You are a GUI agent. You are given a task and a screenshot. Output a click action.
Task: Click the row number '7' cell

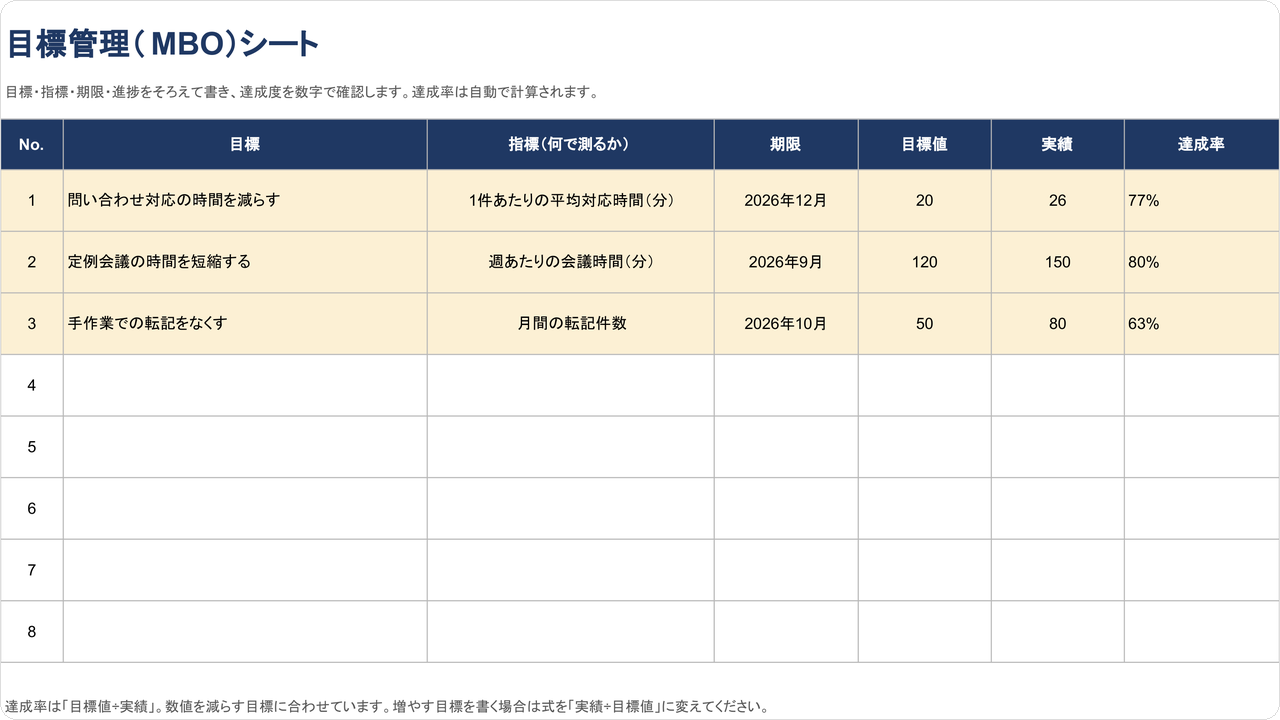click(x=32, y=570)
